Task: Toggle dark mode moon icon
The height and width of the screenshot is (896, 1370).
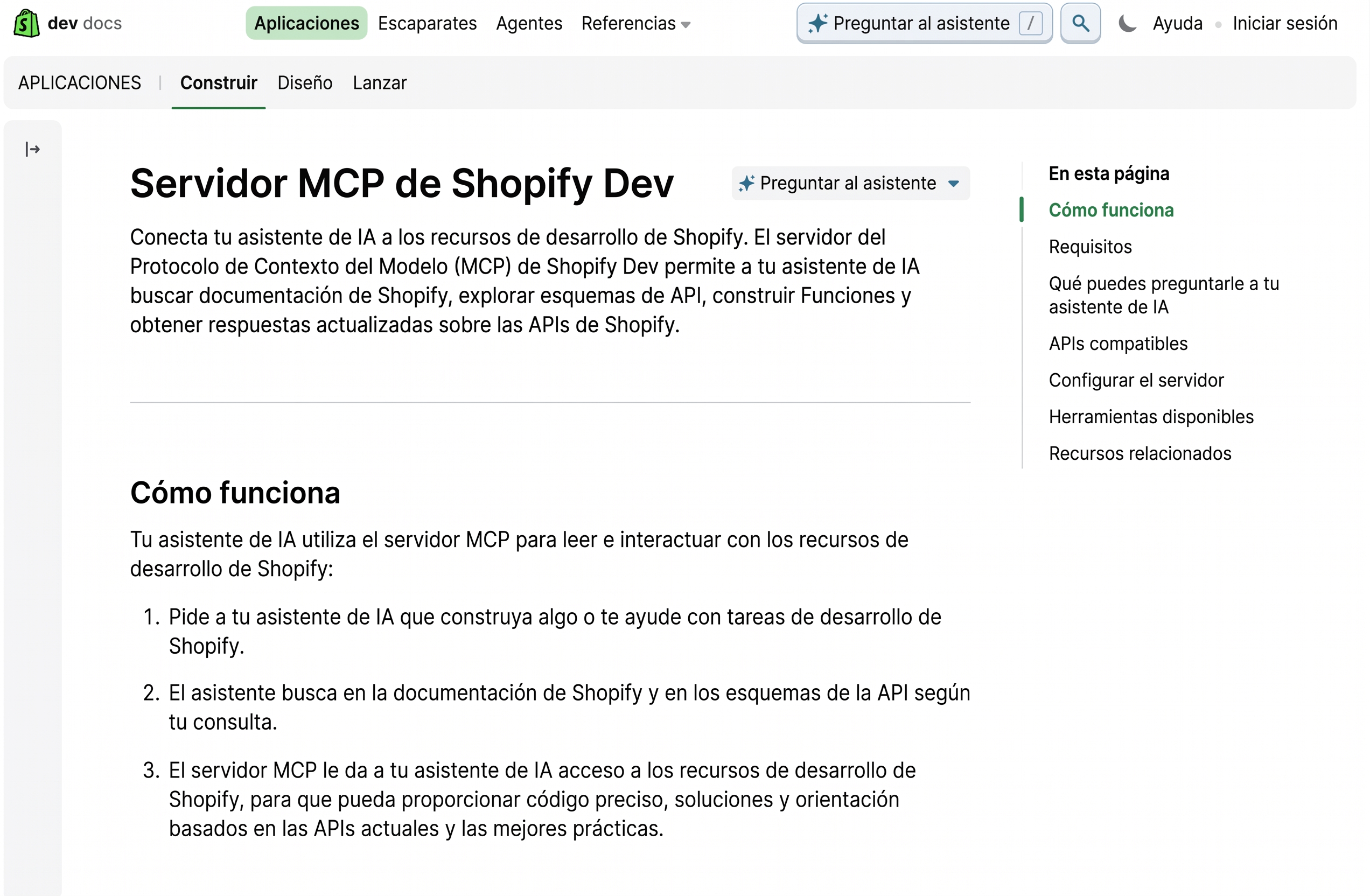Action: [x=1127, y=24]
